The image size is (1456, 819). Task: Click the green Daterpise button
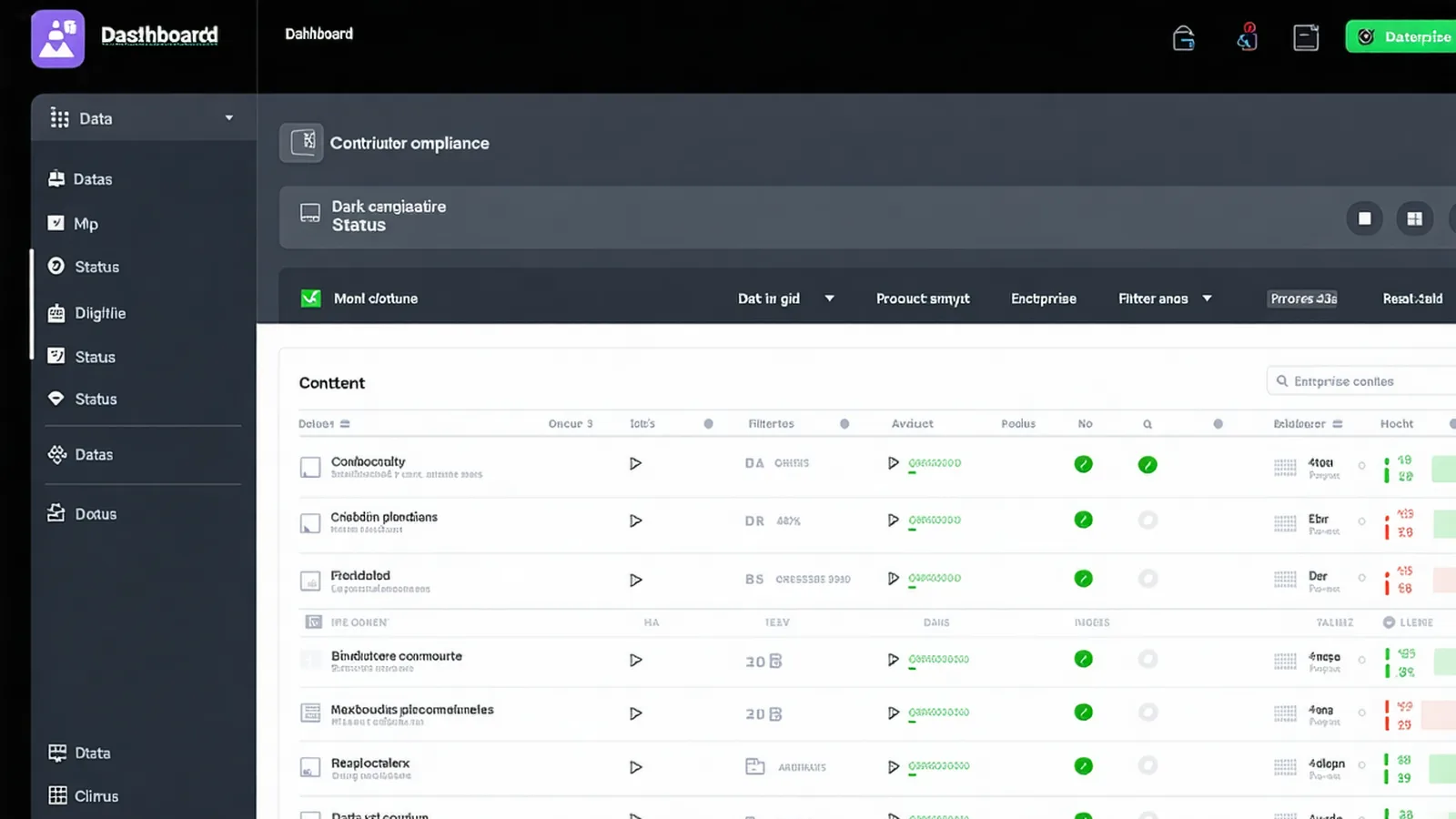click(1400, 36)
